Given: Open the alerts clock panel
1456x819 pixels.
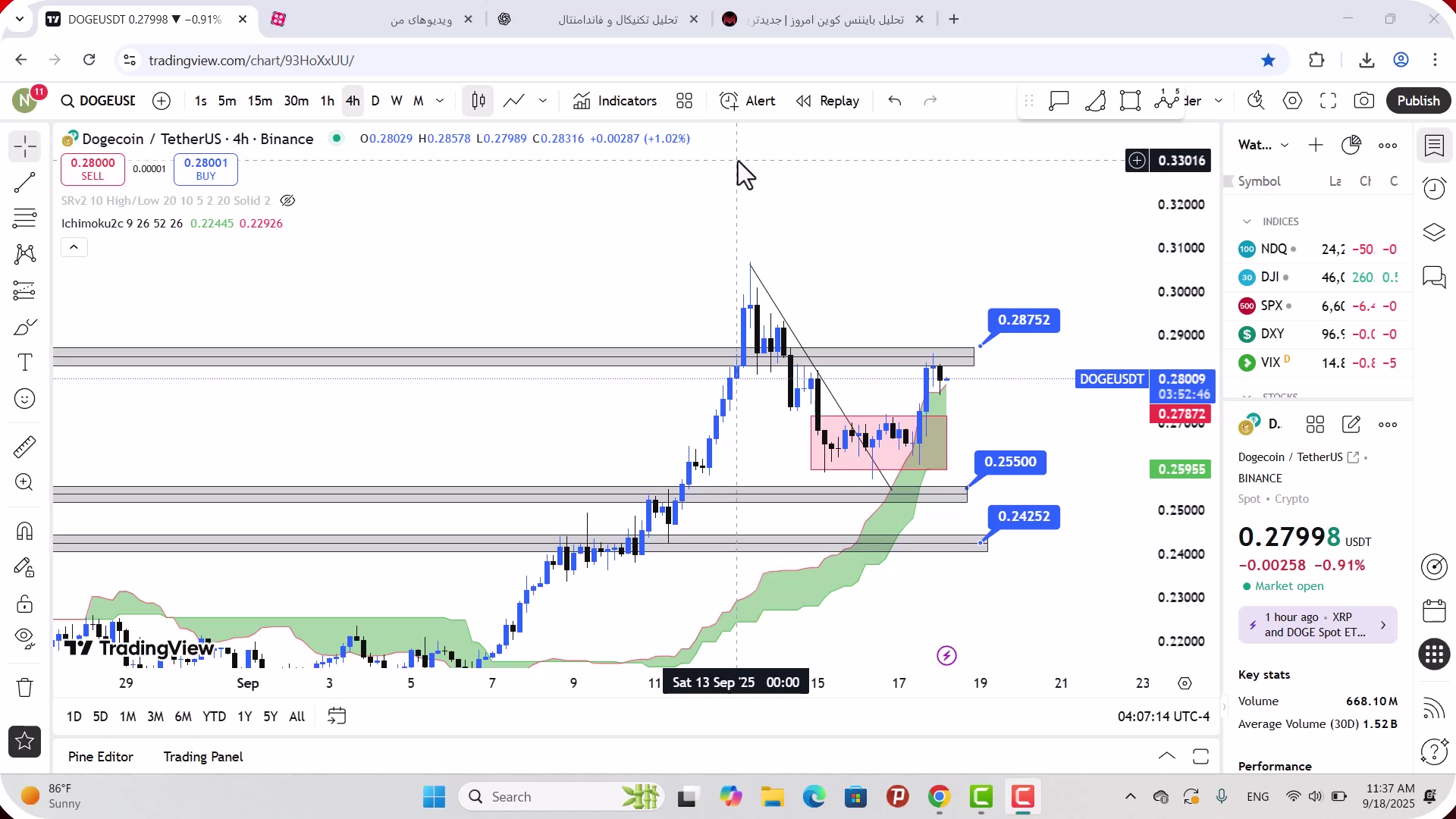Looking at the screenshot, I should point(1434,188).
